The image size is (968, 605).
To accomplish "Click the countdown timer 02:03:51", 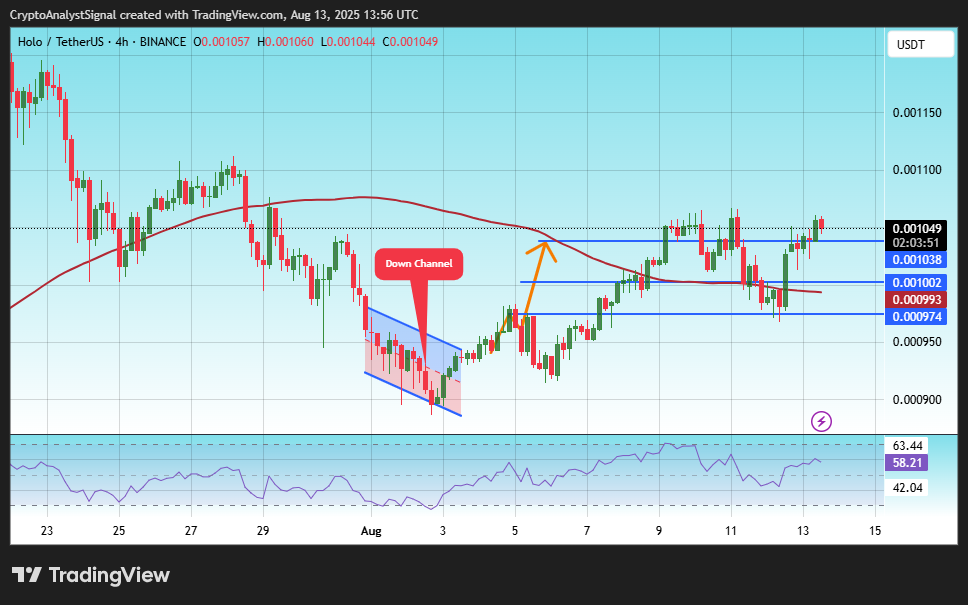I will [916, 243].
